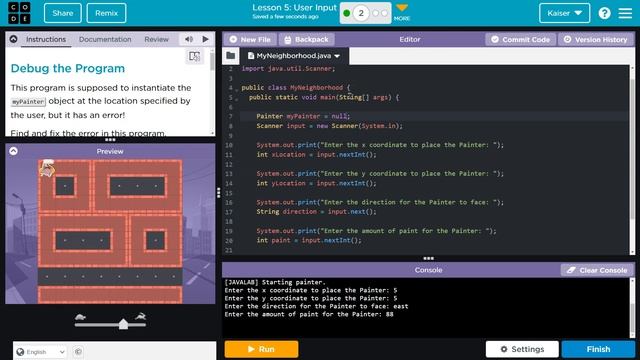
Task: Open the hamburger menu
Action: [625, 13]
